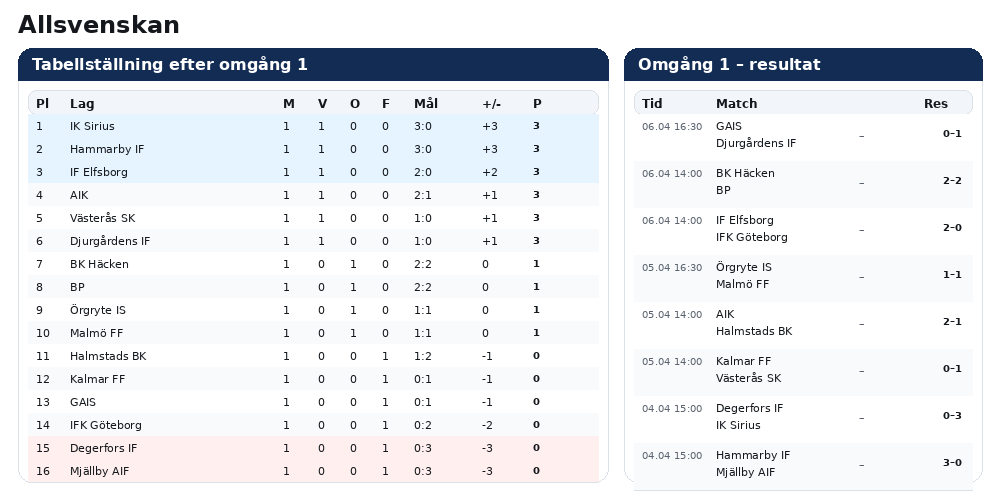The width and height of the screenshot is (1000, 500).
Task: Click IK Sirius in the standings table
Action: tap(92, 126)
